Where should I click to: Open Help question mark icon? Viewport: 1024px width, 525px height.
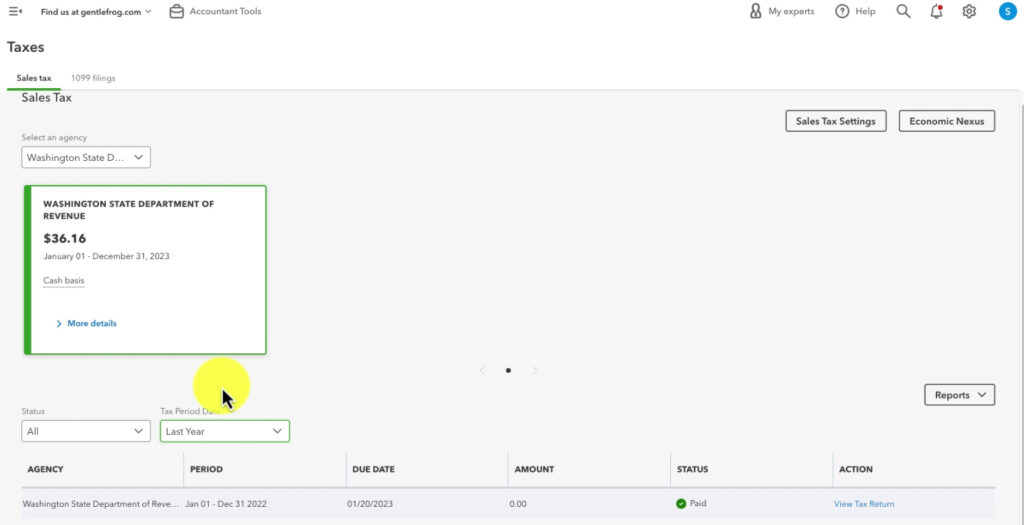coord(842,12)
